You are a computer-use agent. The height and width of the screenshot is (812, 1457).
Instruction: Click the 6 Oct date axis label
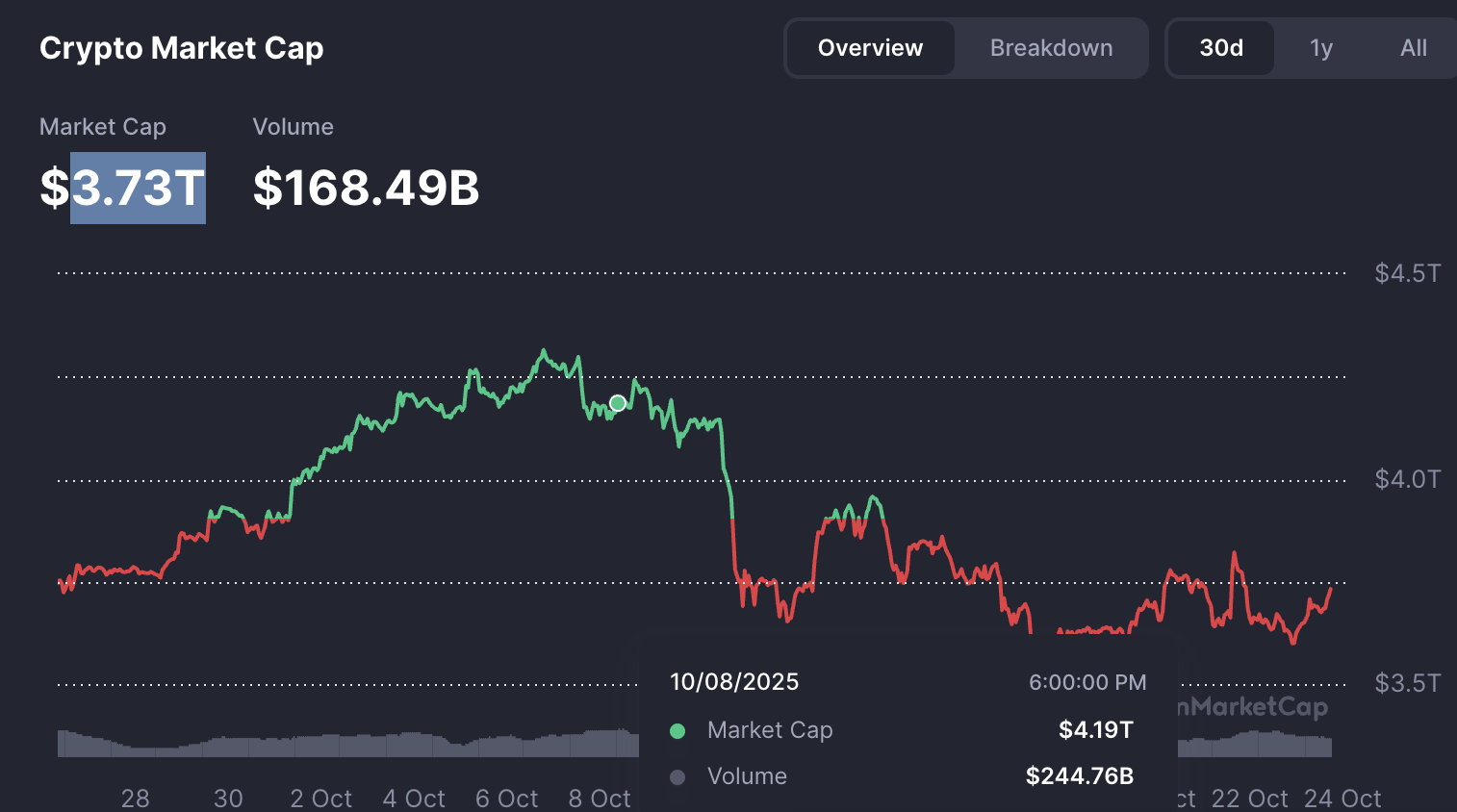click(x=506, y=799)
